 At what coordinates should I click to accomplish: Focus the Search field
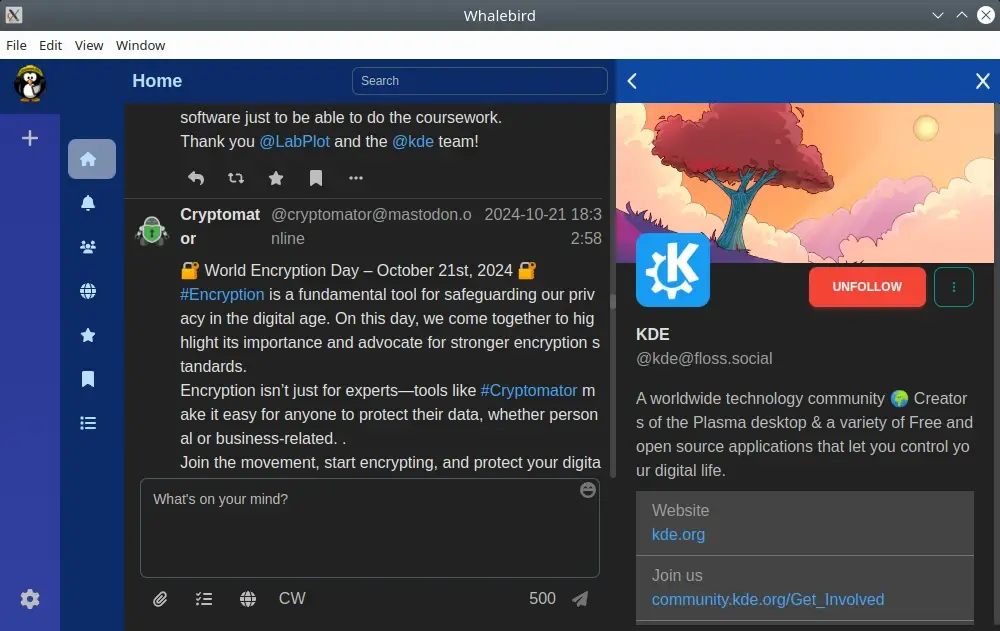pyautogui.click(x=480, y=81)
